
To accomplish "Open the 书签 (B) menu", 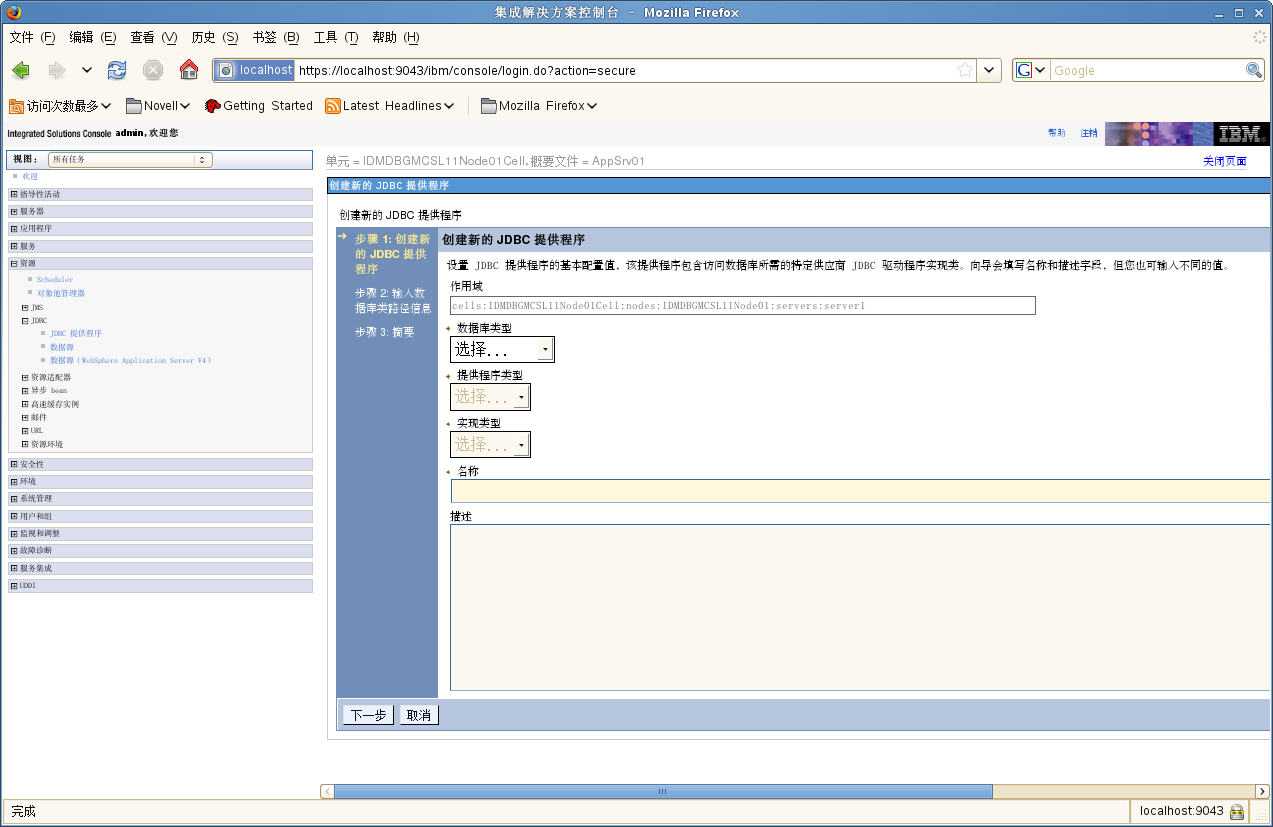I will 275,37.
